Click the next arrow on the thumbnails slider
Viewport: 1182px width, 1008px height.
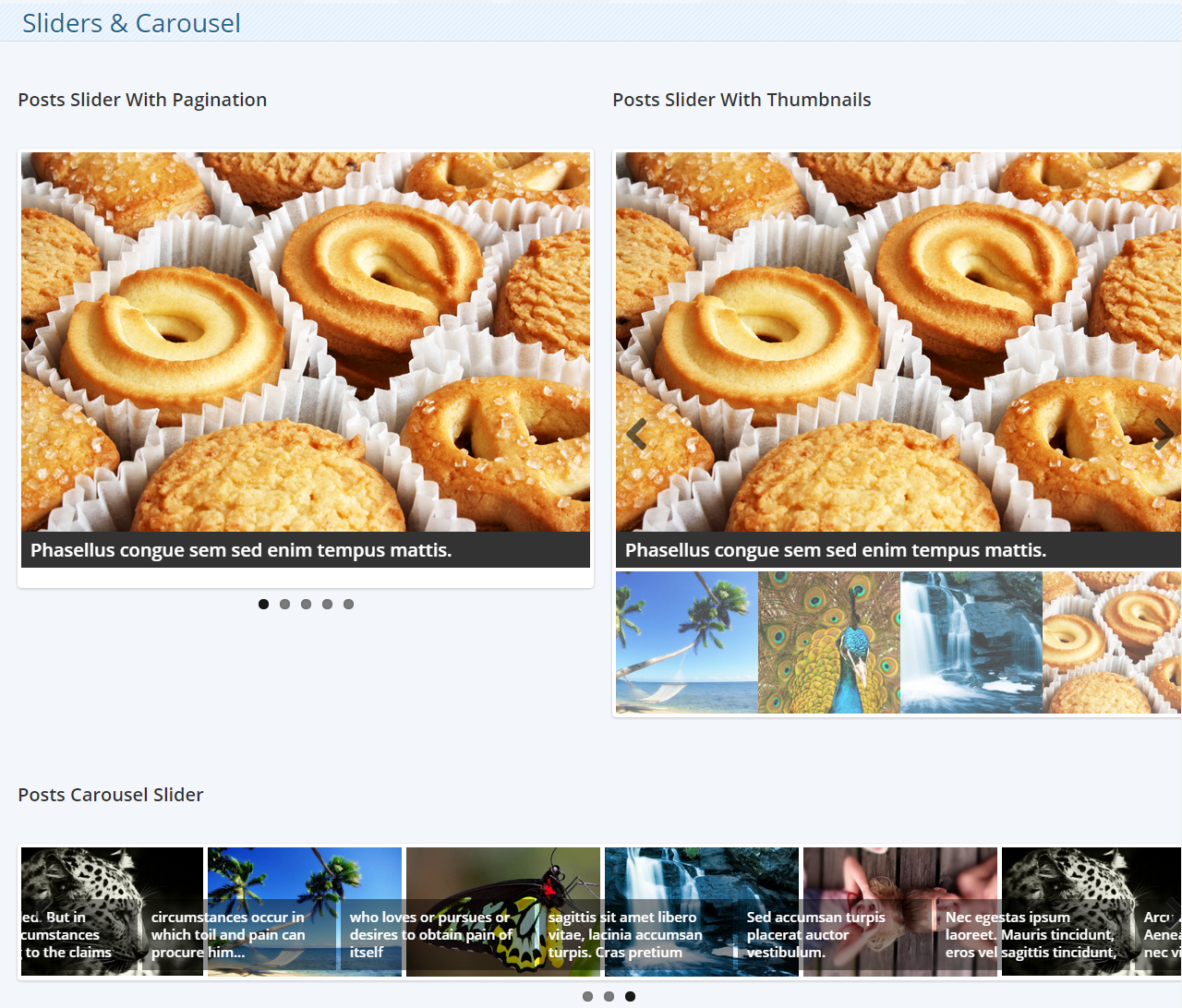click(1164, 433)
